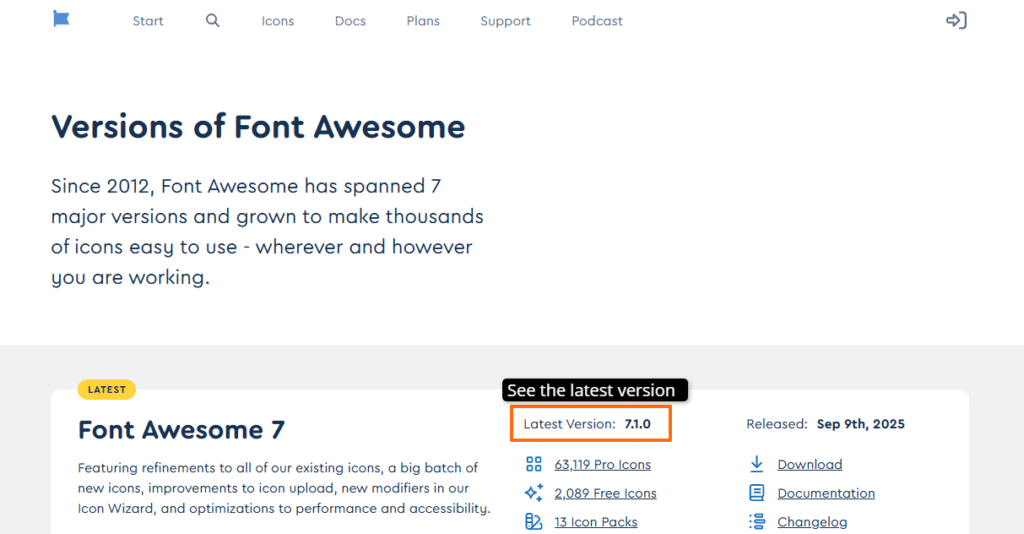
Task: Click the yellow LATEST badge
Action: [106, 390]
